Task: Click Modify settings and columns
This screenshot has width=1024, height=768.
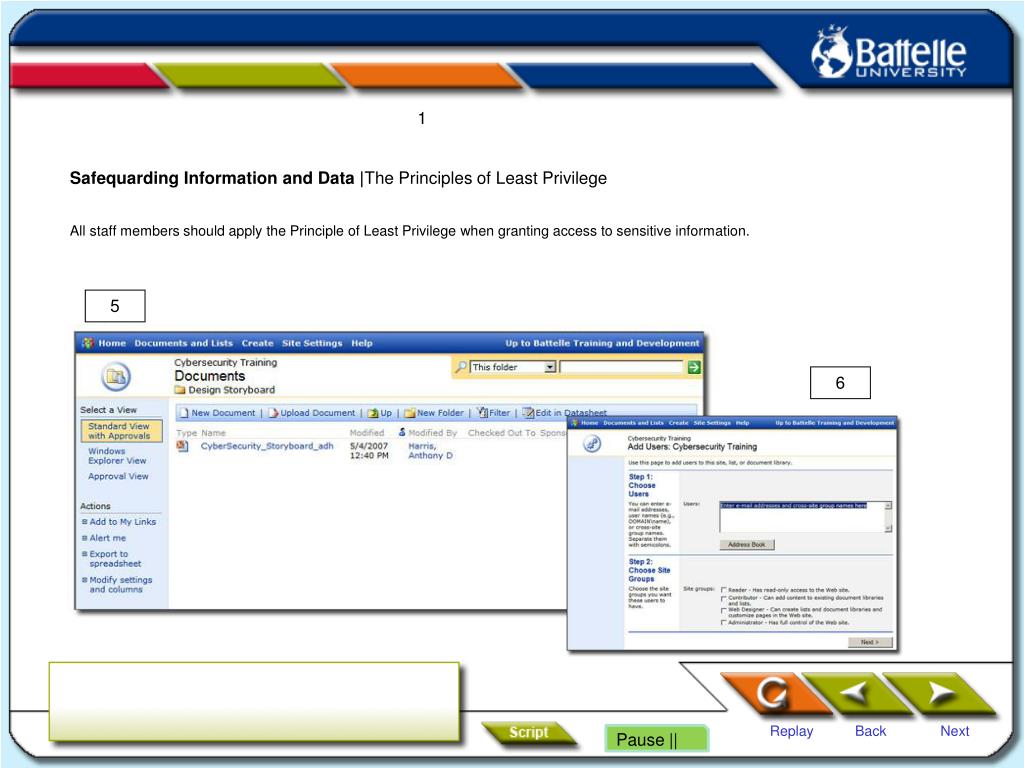Action: pos(121,584)
